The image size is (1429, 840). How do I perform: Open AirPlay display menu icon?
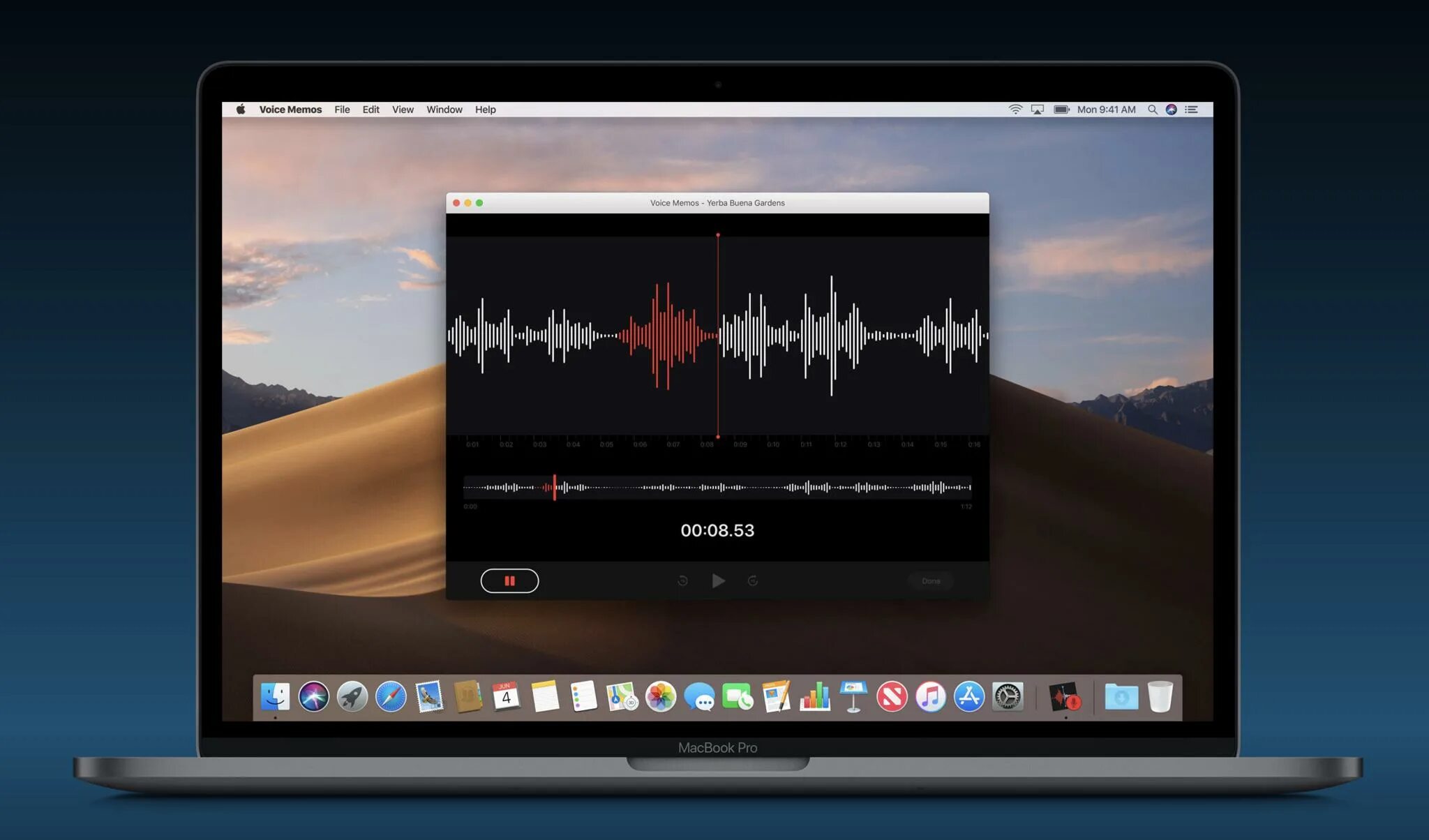click(x=1038, y=110)
